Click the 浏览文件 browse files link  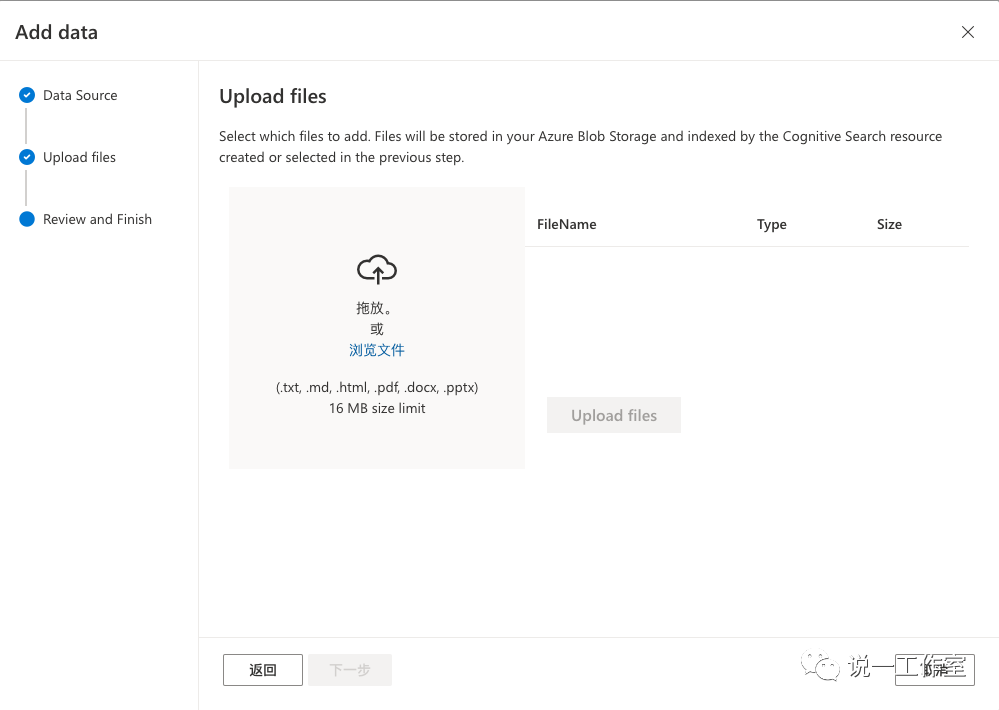(377, 350)
